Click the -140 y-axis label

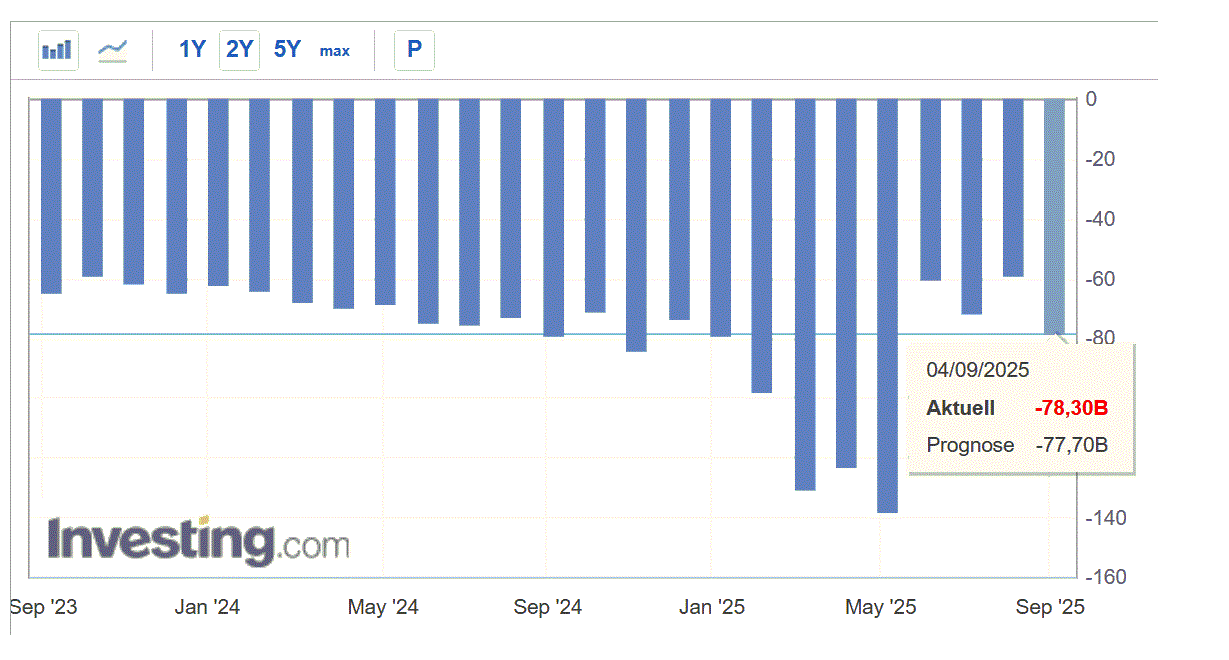coord(1106,518)
